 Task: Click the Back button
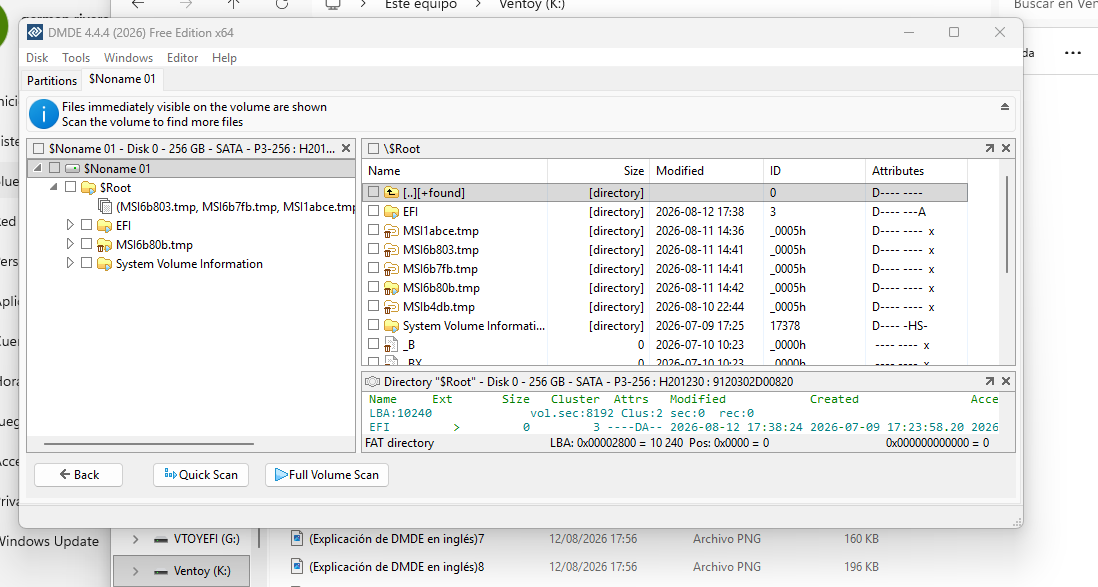[x=78, y=475]
